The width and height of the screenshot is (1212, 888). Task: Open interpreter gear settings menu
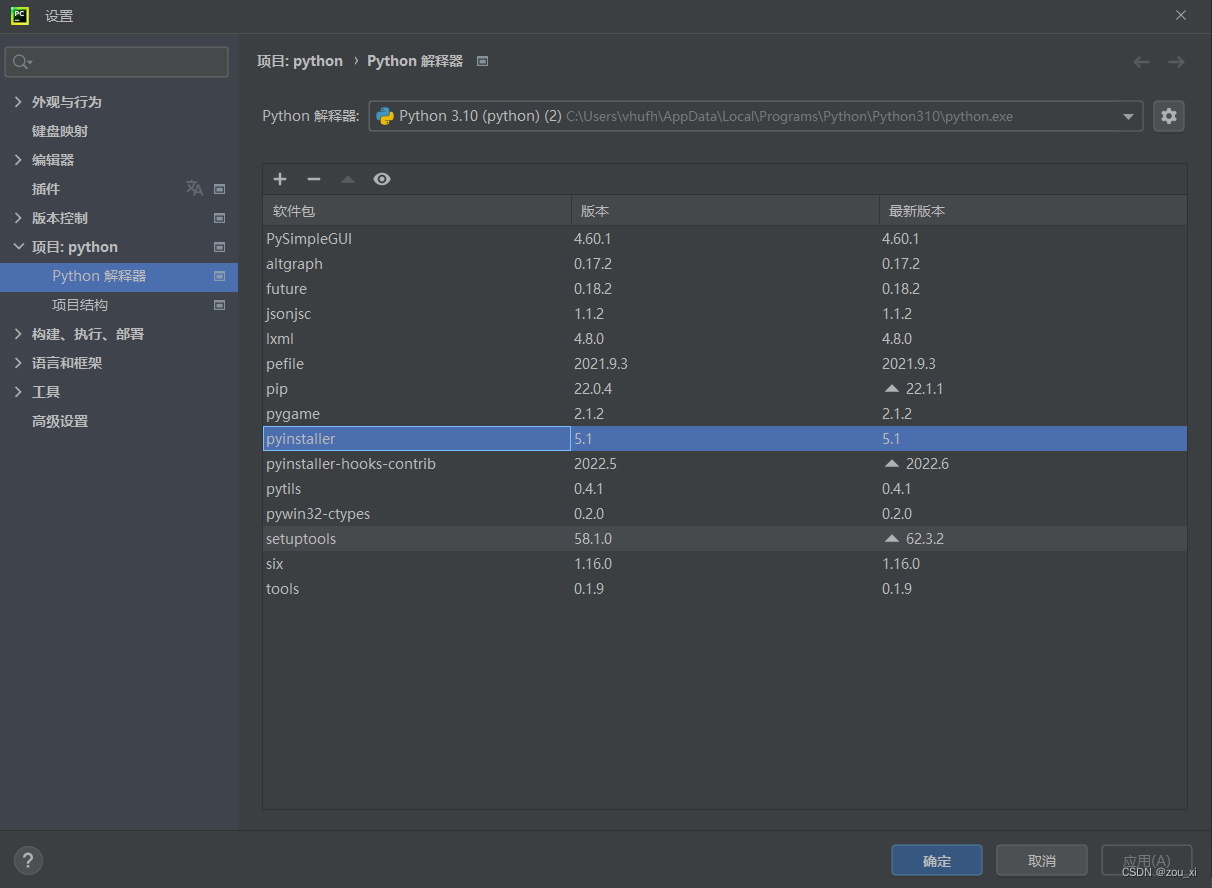1169,116
